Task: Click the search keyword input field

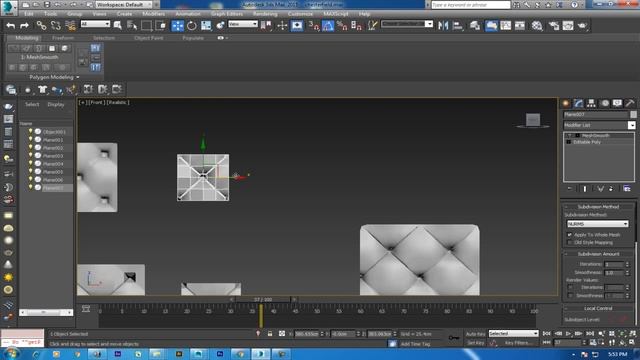Action: [x=471, y=4]
